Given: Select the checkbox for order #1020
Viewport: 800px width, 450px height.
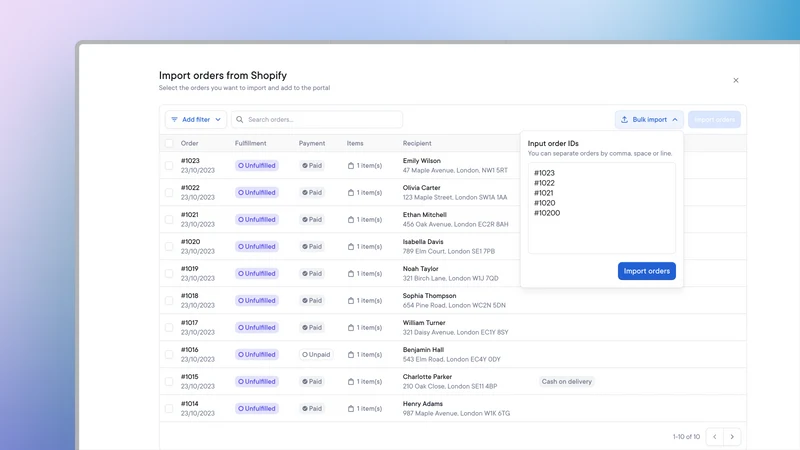Looking at the screenshot, I should click(x=169, y=246).
